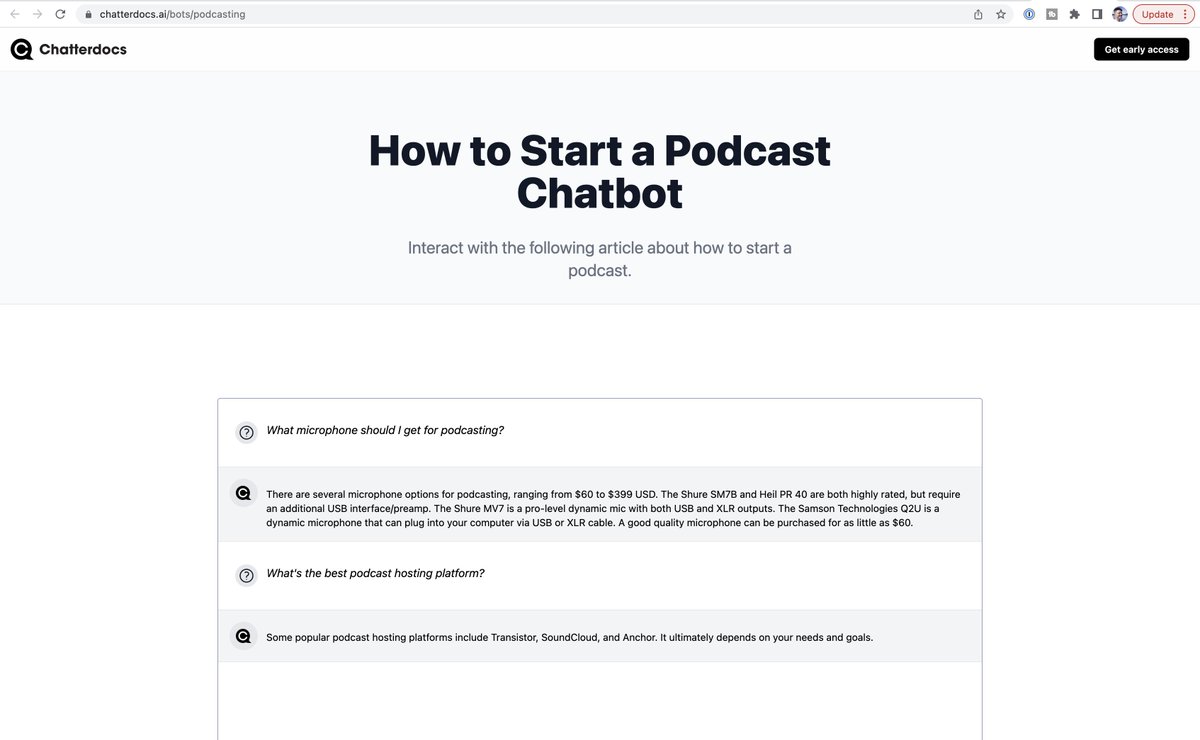Click the bot icon beside hosting platforms answer

coord(243,636)
